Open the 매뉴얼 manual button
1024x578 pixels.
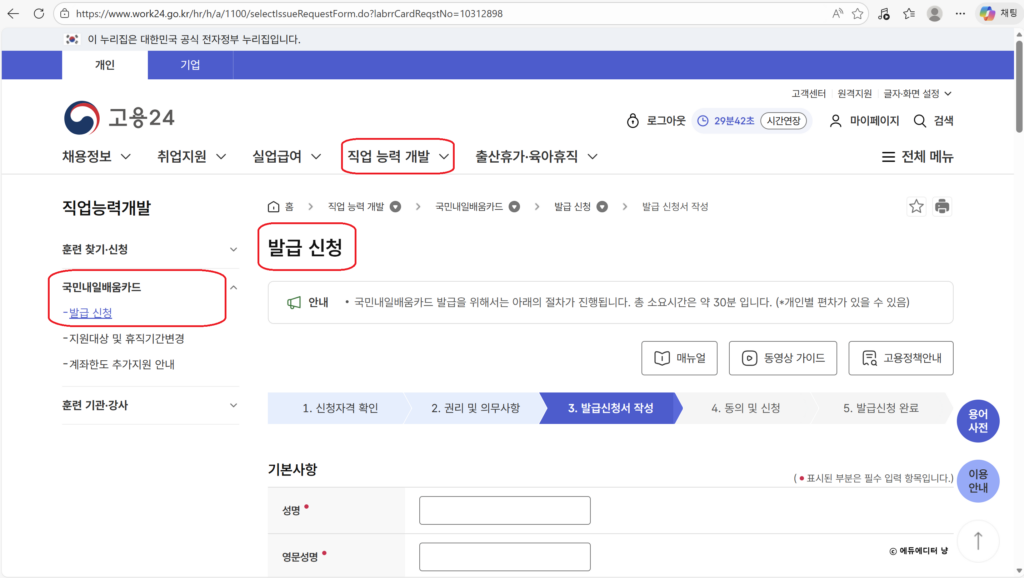[x=679, y=358]
